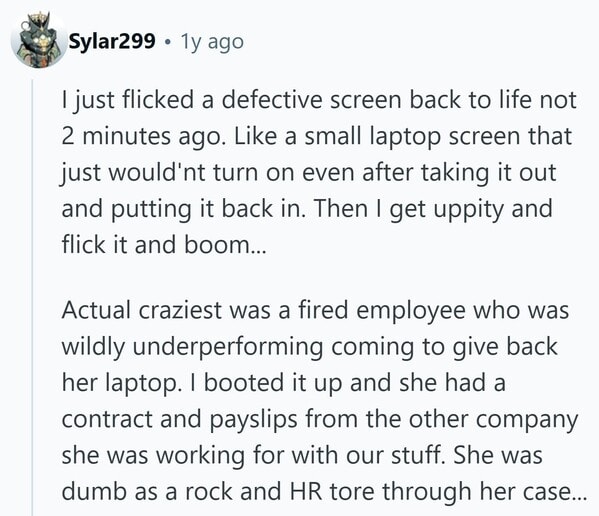Open Sylar299's avatar profile picture

point(39,40)
